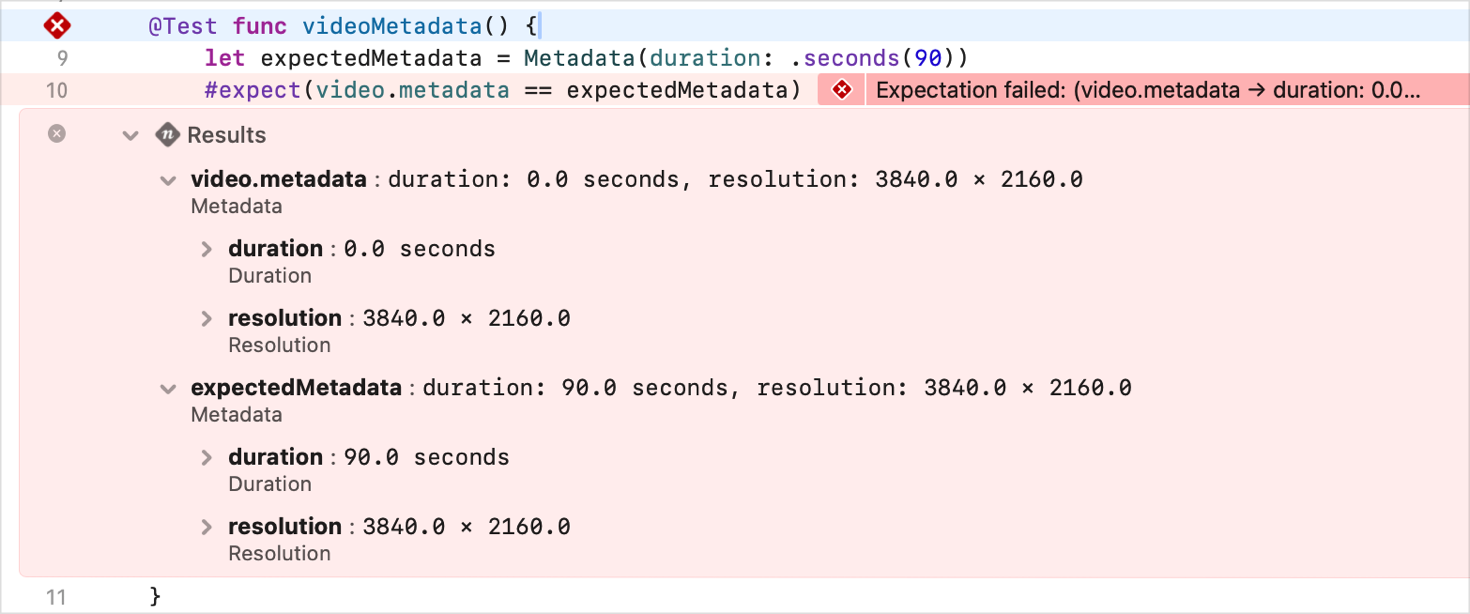Dismiss the Results panel with the gray close button

(57, 133)
